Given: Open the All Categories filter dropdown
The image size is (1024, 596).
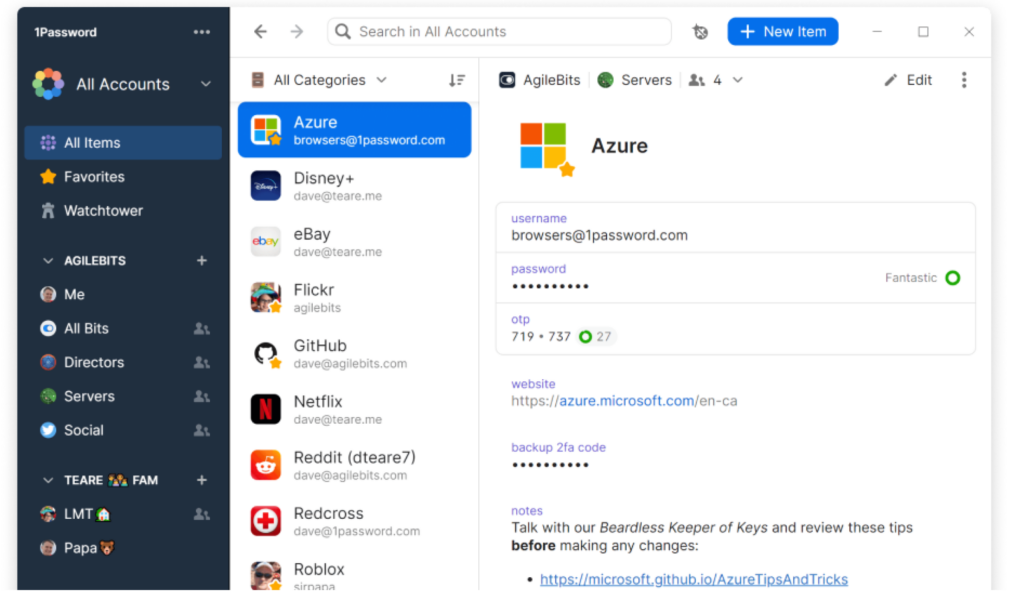Looking at the screenshot, I should [319, 80].
